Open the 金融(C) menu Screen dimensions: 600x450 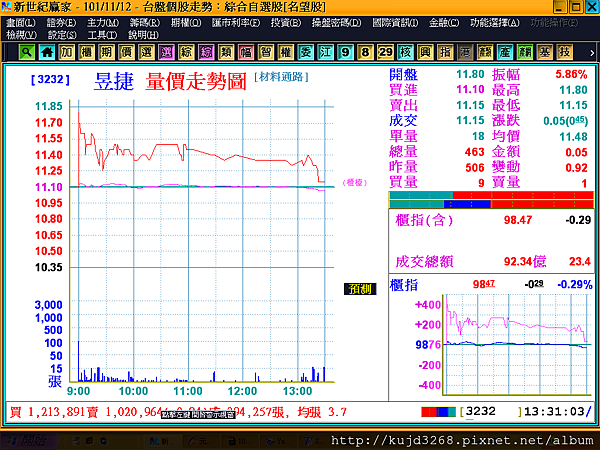pyautogui.click(x=444, y=23)
